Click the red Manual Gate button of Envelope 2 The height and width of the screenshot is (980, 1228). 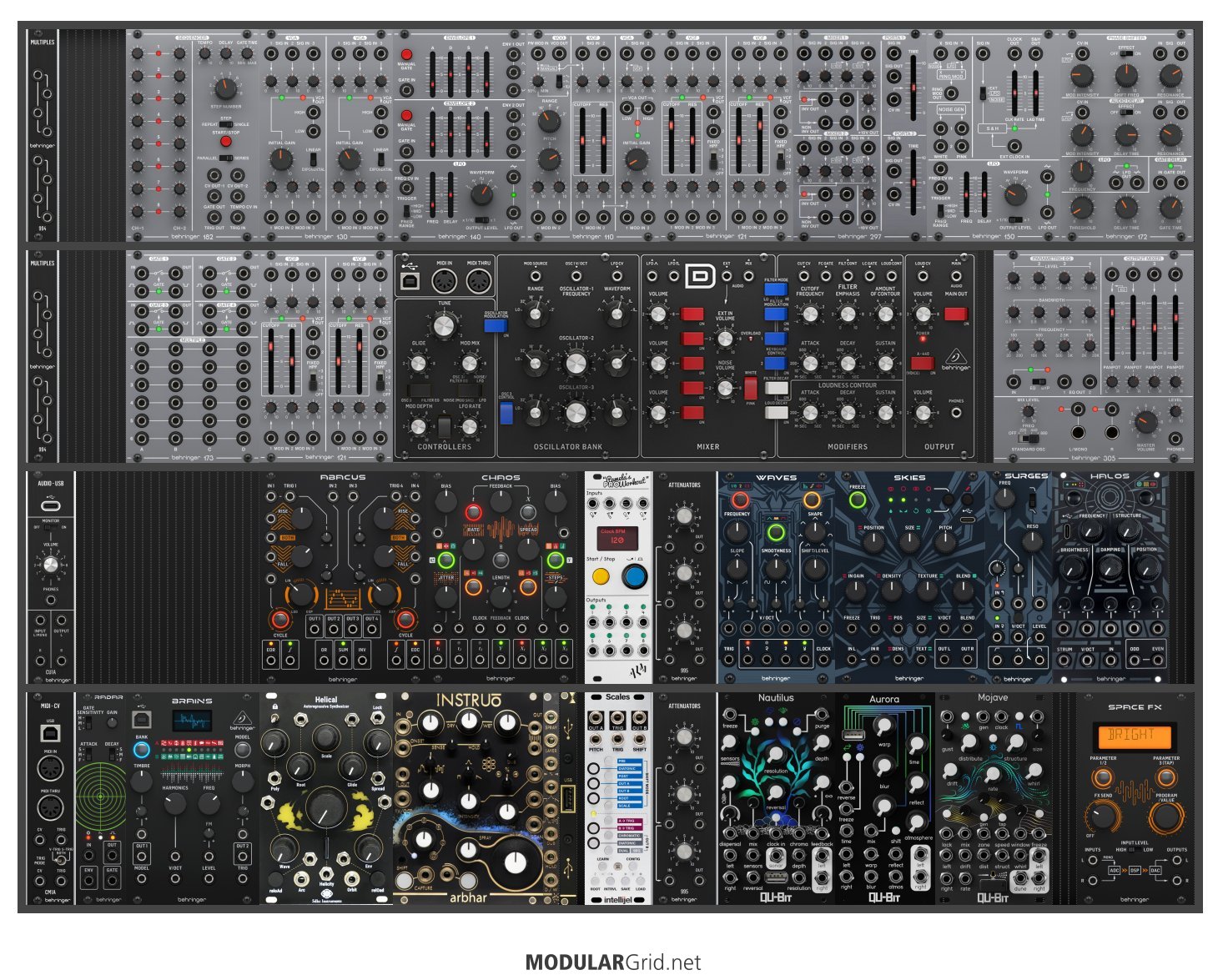point(407,115)
